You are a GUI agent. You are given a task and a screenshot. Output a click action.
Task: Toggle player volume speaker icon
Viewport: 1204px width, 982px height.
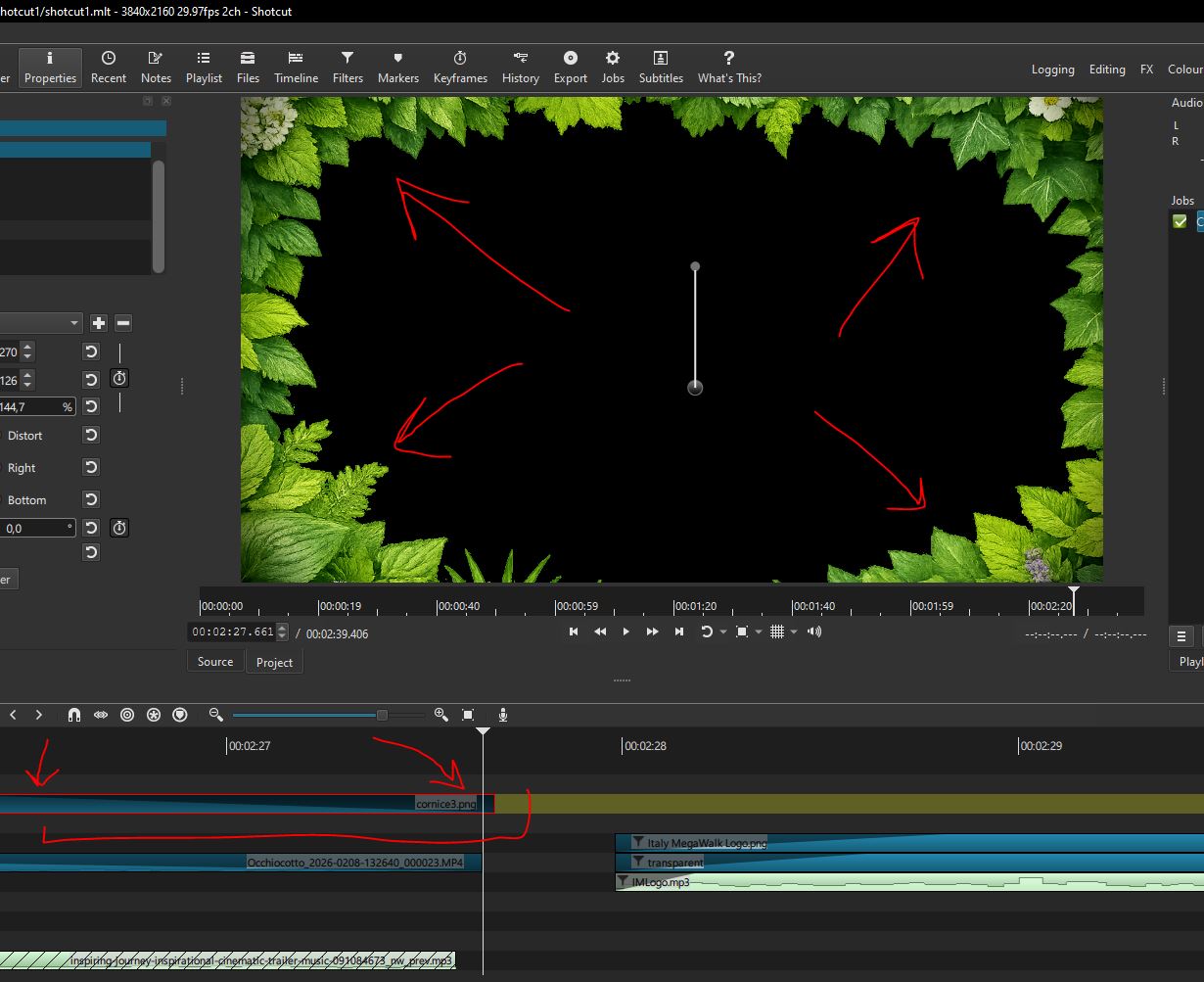pos(814,631)
